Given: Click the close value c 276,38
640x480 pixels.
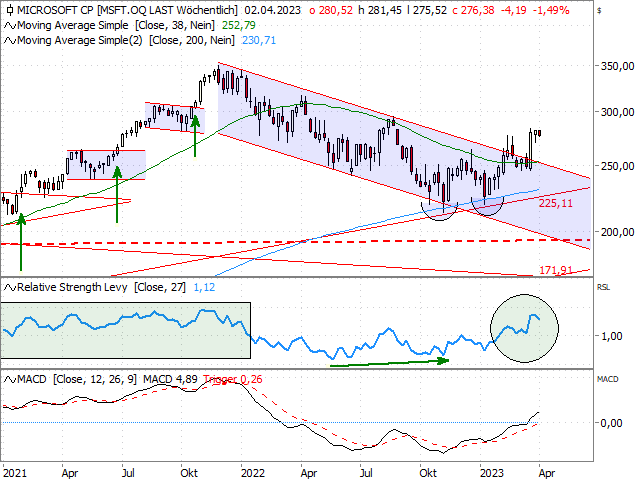Looking at the screenshot, I should coord(473,10).
